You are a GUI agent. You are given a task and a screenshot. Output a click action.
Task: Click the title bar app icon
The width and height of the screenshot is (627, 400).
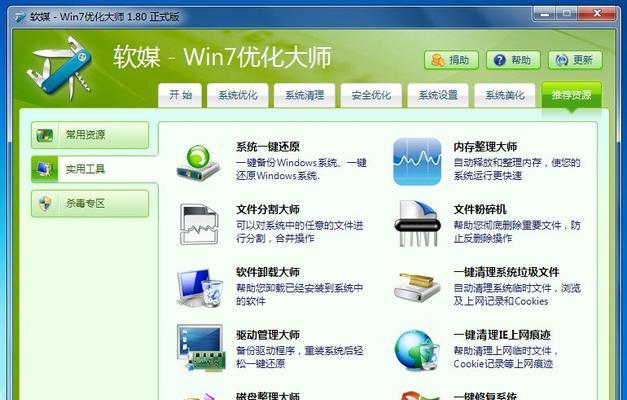(20, 17)
